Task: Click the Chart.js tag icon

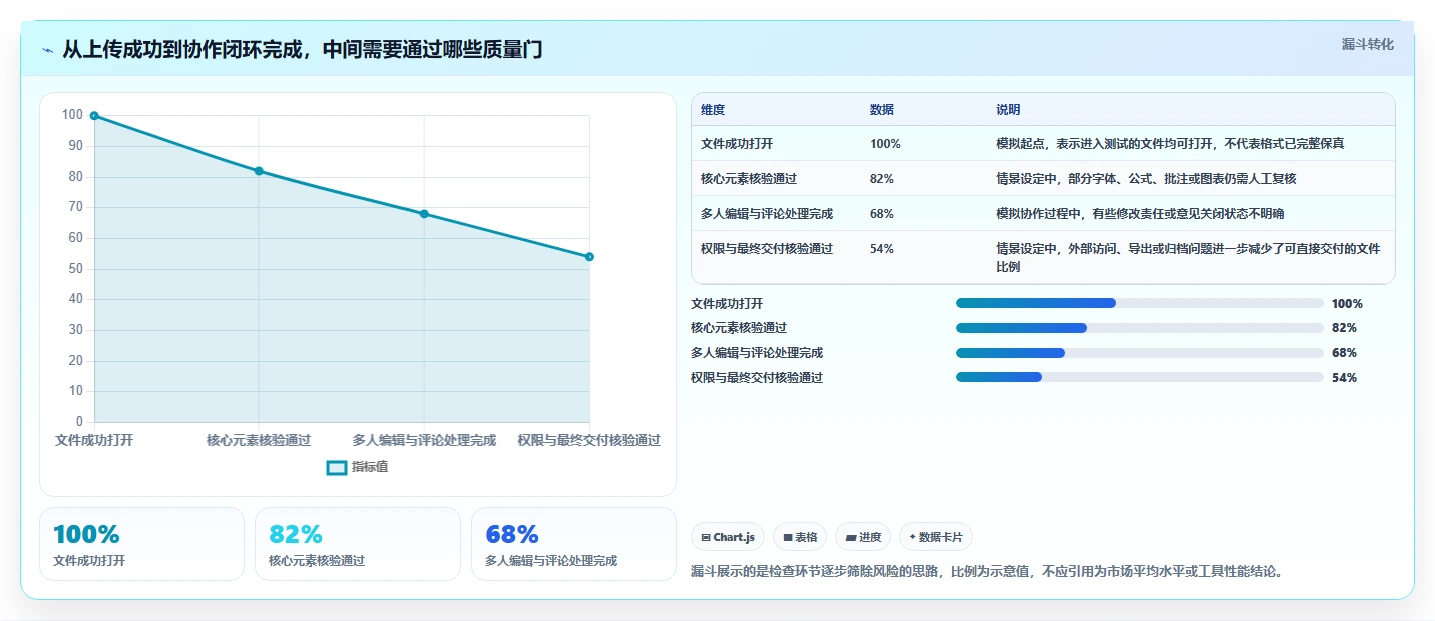Action: click(x=706, y=538)
